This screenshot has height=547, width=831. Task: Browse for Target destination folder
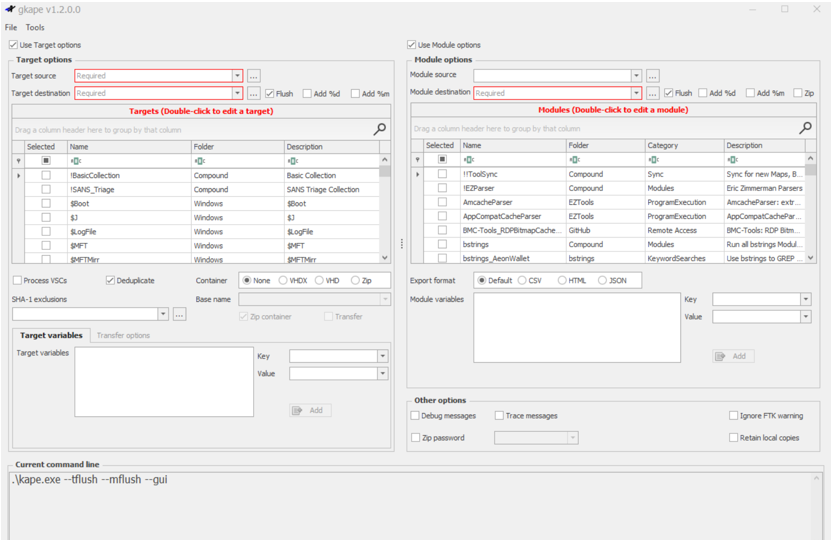[253, 93]
